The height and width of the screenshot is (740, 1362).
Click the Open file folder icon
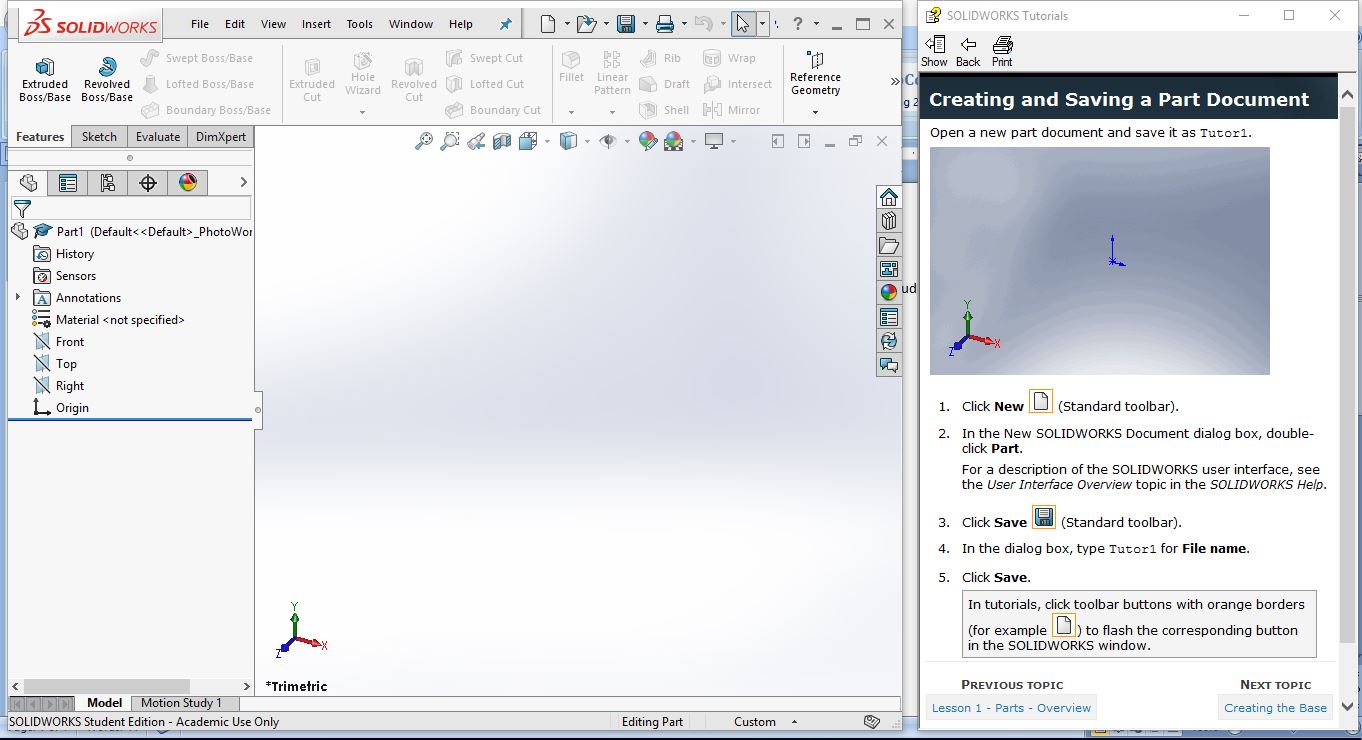tap(586, 24)
